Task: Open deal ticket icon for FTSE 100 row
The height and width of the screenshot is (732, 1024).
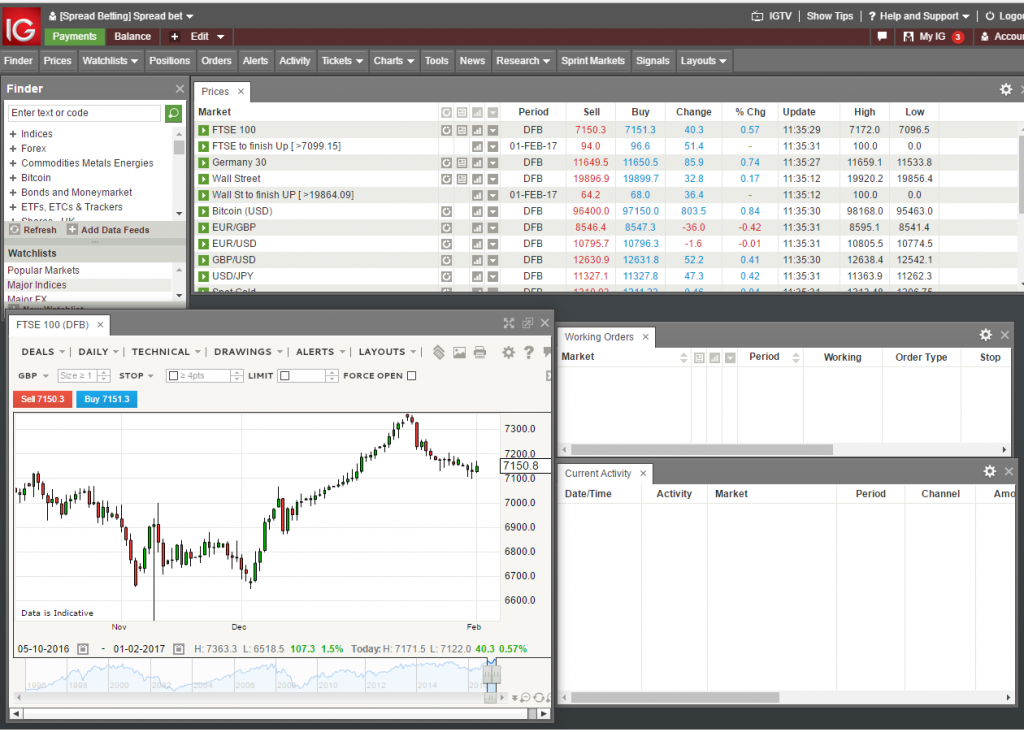Action: click(x=462, y=130)
